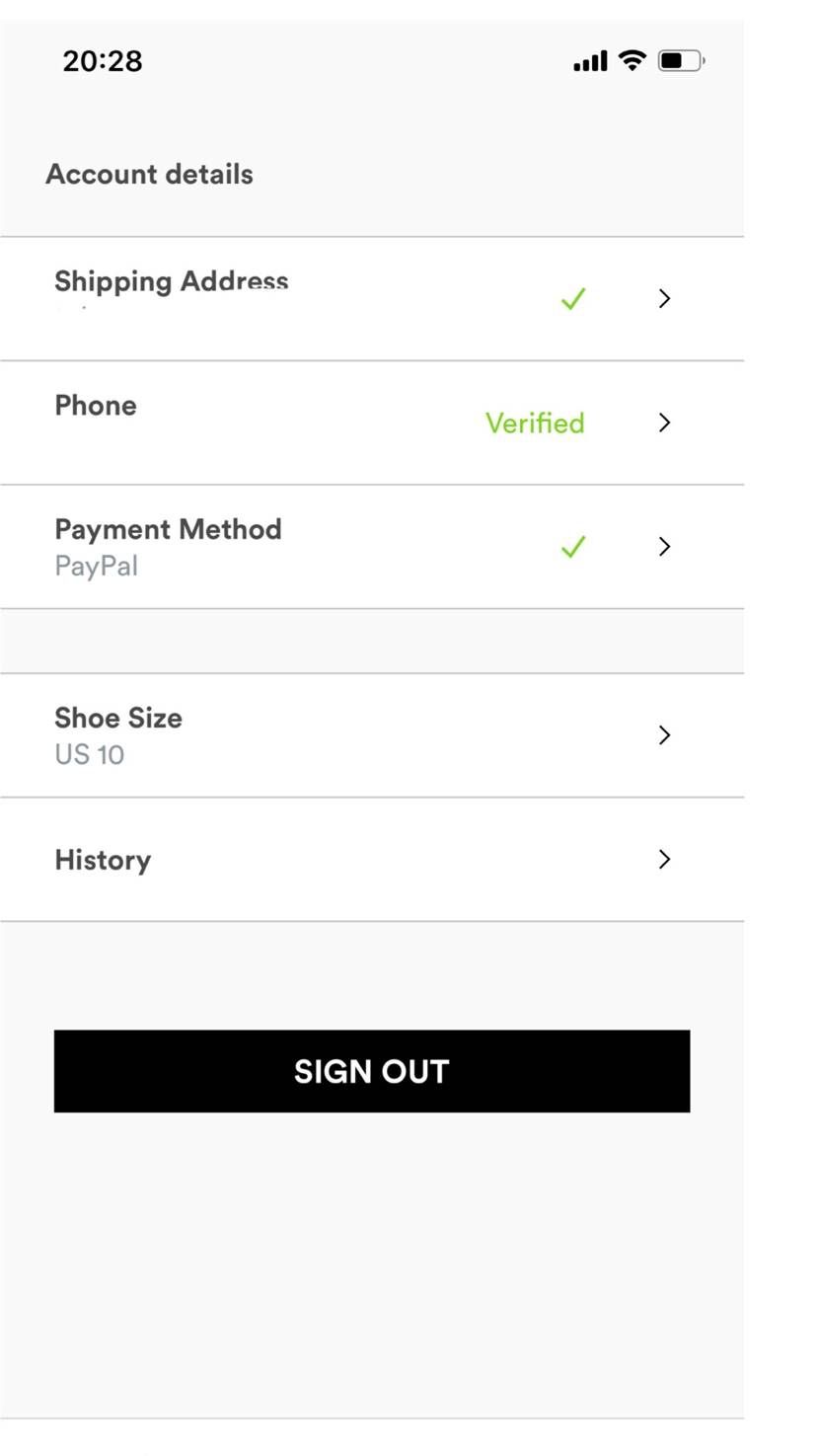Tap the clock showing 20:28
Screen dimensions: 819x1456
(103, 60)
